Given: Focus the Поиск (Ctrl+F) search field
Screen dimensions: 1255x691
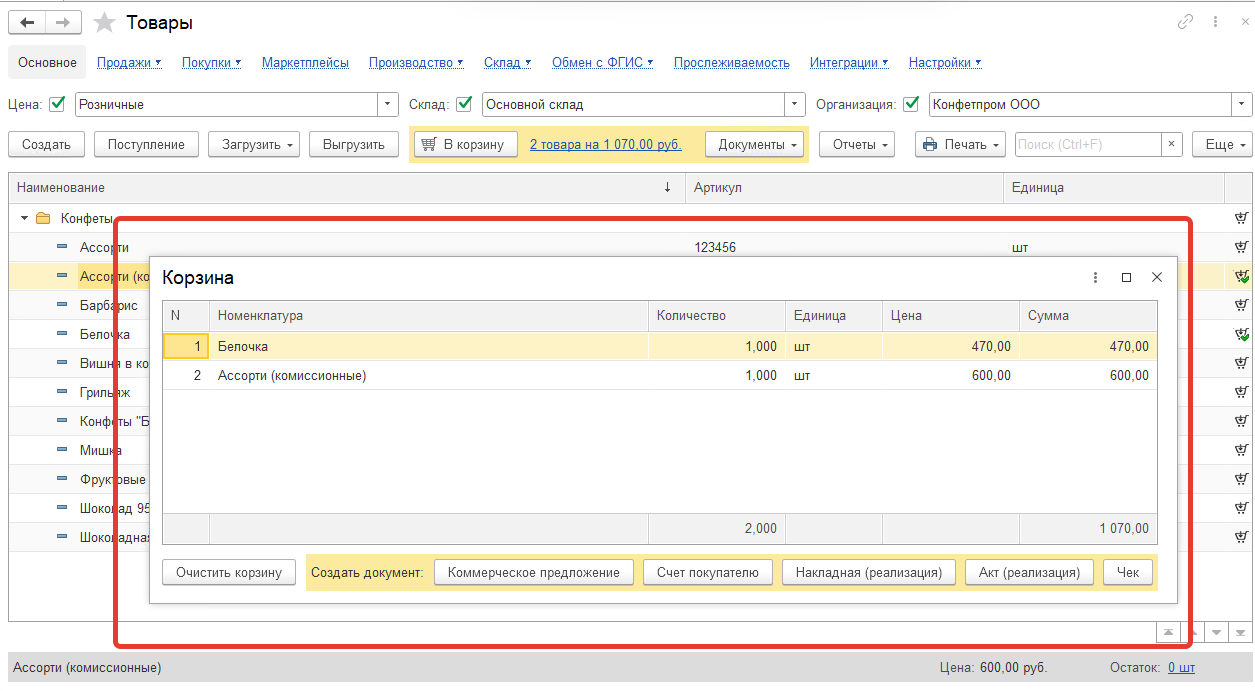Looking at the screenshot, I should [1088, 145].
